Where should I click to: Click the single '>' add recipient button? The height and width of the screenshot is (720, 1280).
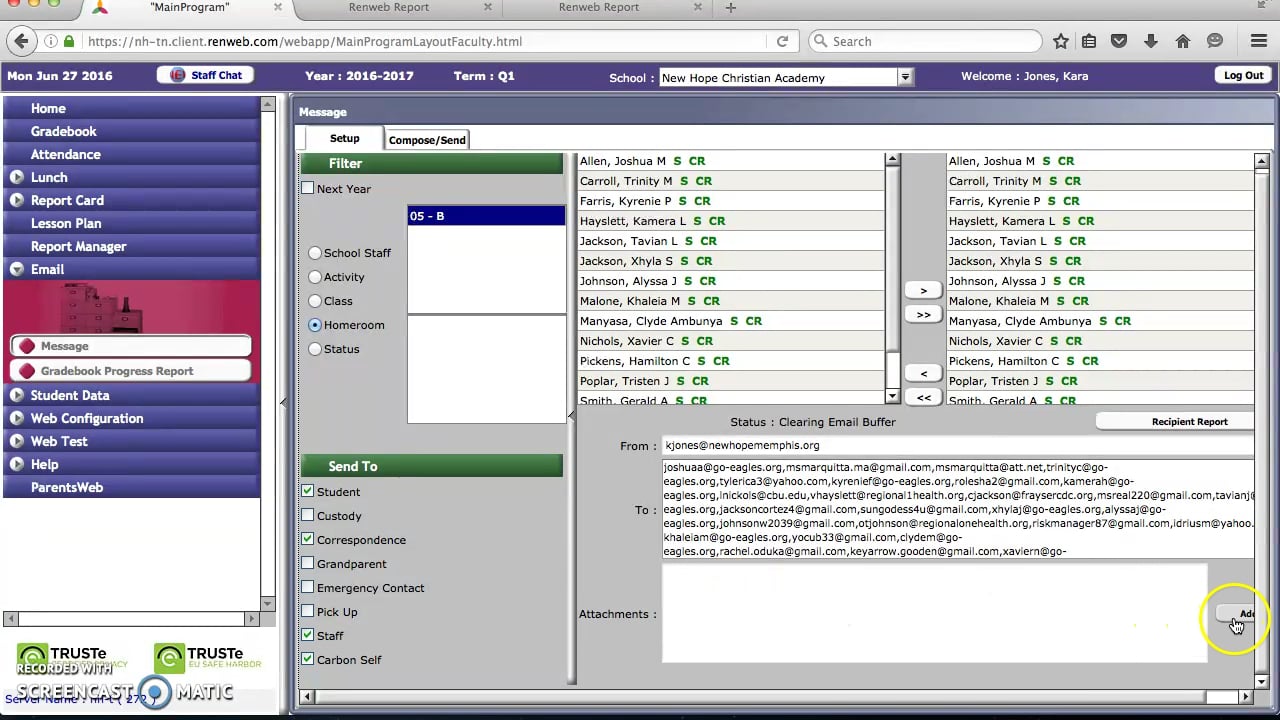click(x=923, y=290)
